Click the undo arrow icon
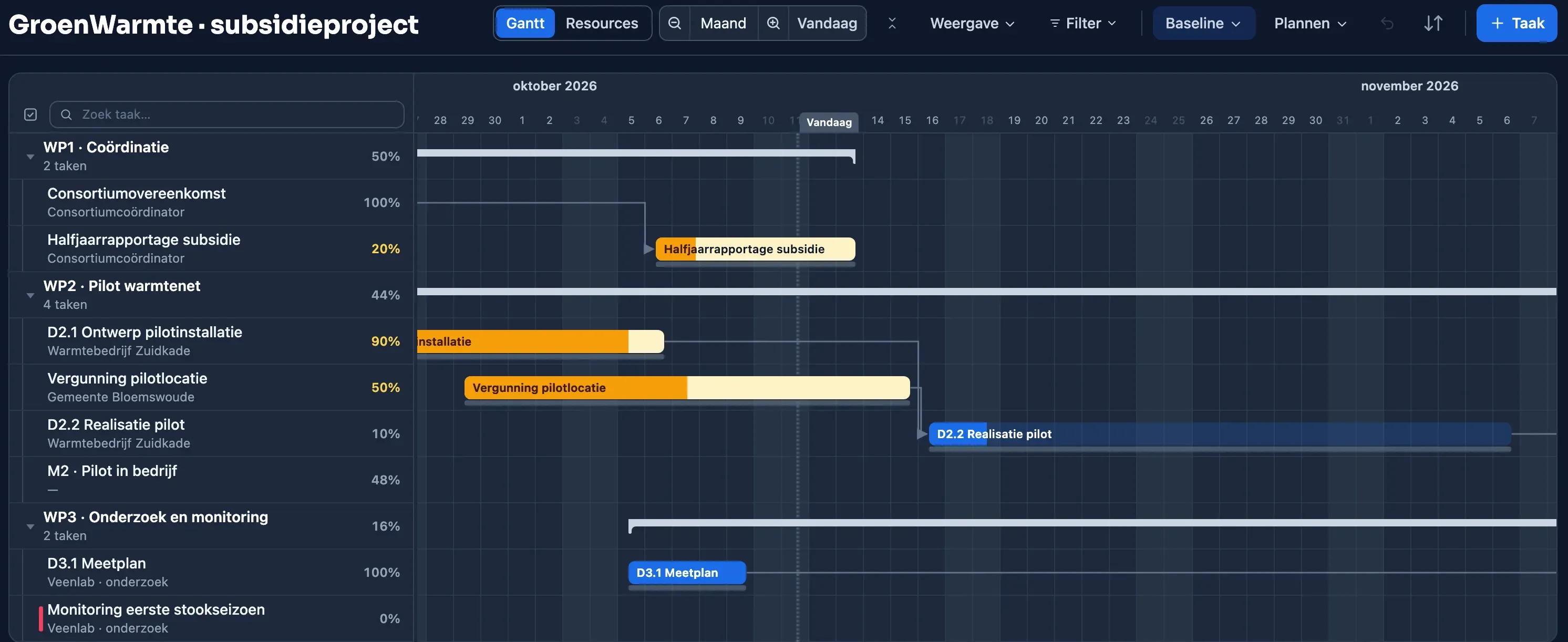Image resolution: width=1568 pixels, height=642 pixels. tap(1387, 24)
